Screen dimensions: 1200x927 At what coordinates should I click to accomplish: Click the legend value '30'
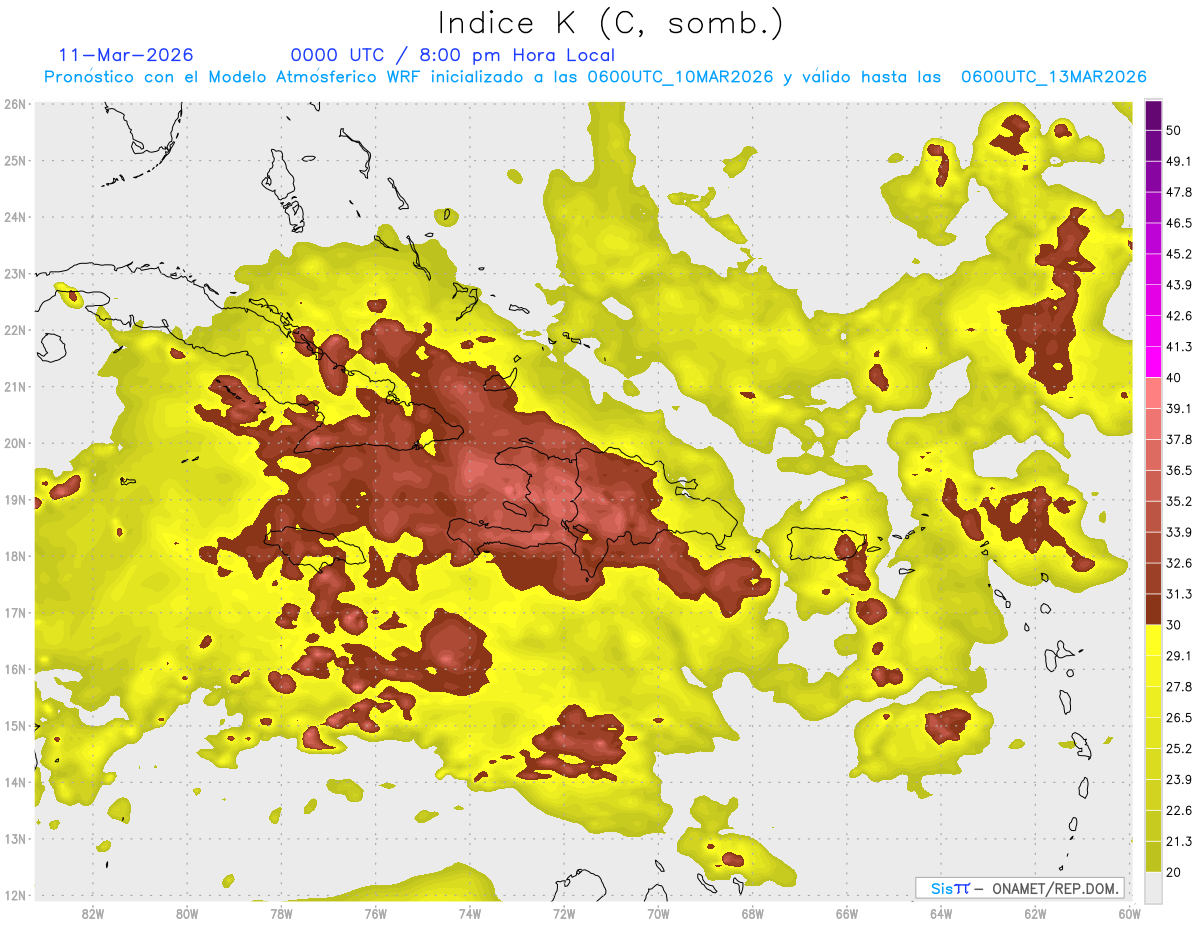(x=1174, y=625)
